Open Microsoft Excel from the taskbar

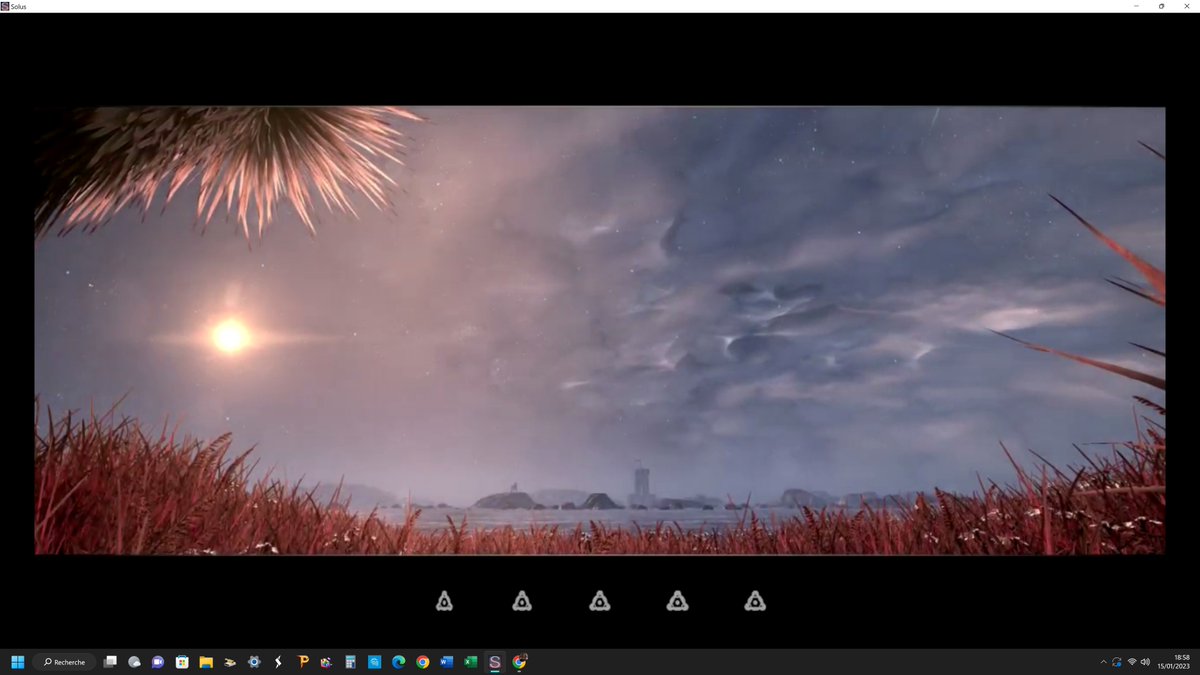471,662
